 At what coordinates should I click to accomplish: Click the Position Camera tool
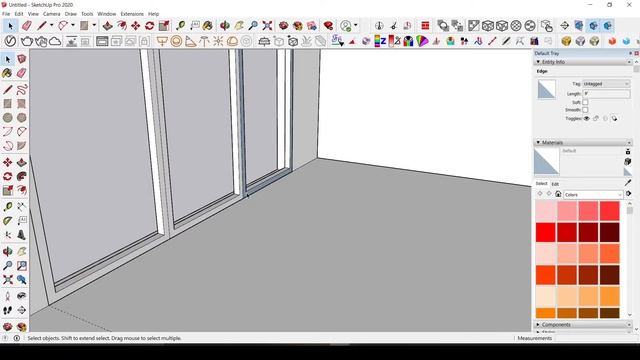[x=7, y=296]
